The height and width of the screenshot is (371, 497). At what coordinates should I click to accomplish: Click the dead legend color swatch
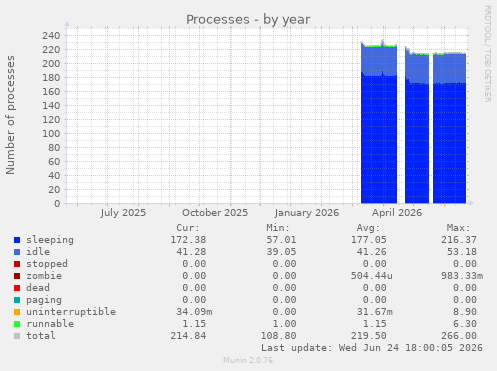17,288
